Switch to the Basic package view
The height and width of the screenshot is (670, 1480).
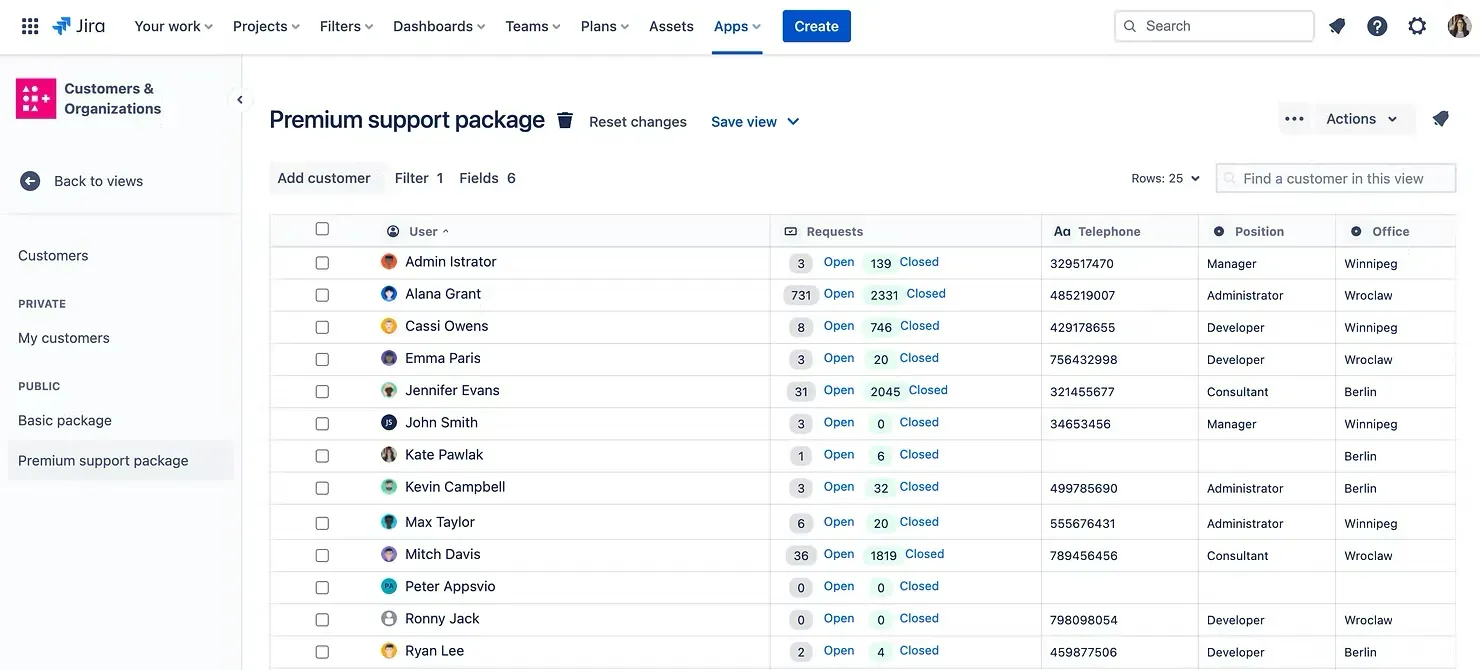pyautogui.click(x=64, y=420)
